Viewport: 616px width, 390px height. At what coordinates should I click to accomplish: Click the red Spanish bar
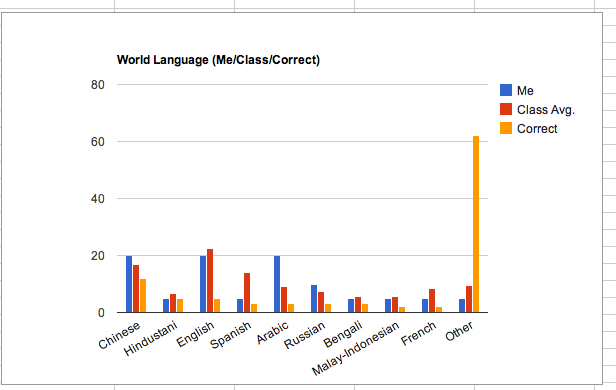point(247,293)
